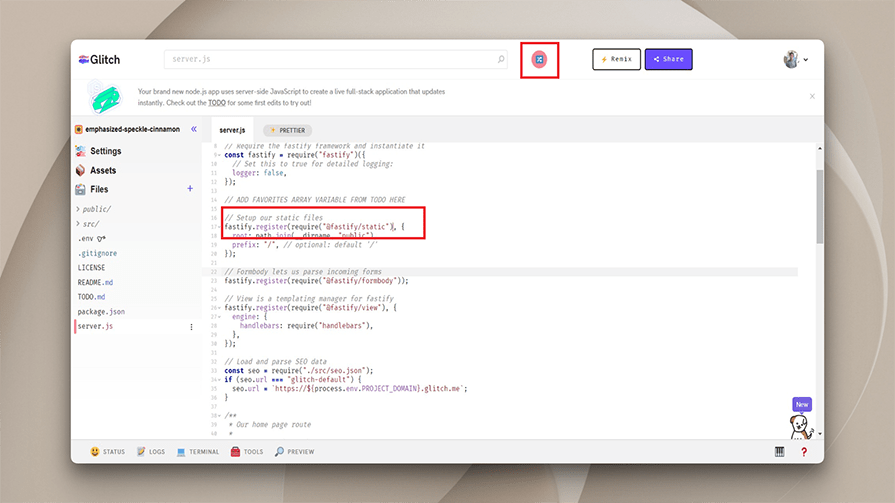The height and width of the screenshot is (503, 895).
Task: Click the Files clipboard icon
Action: pyautogui.click(x=80, y=190)
